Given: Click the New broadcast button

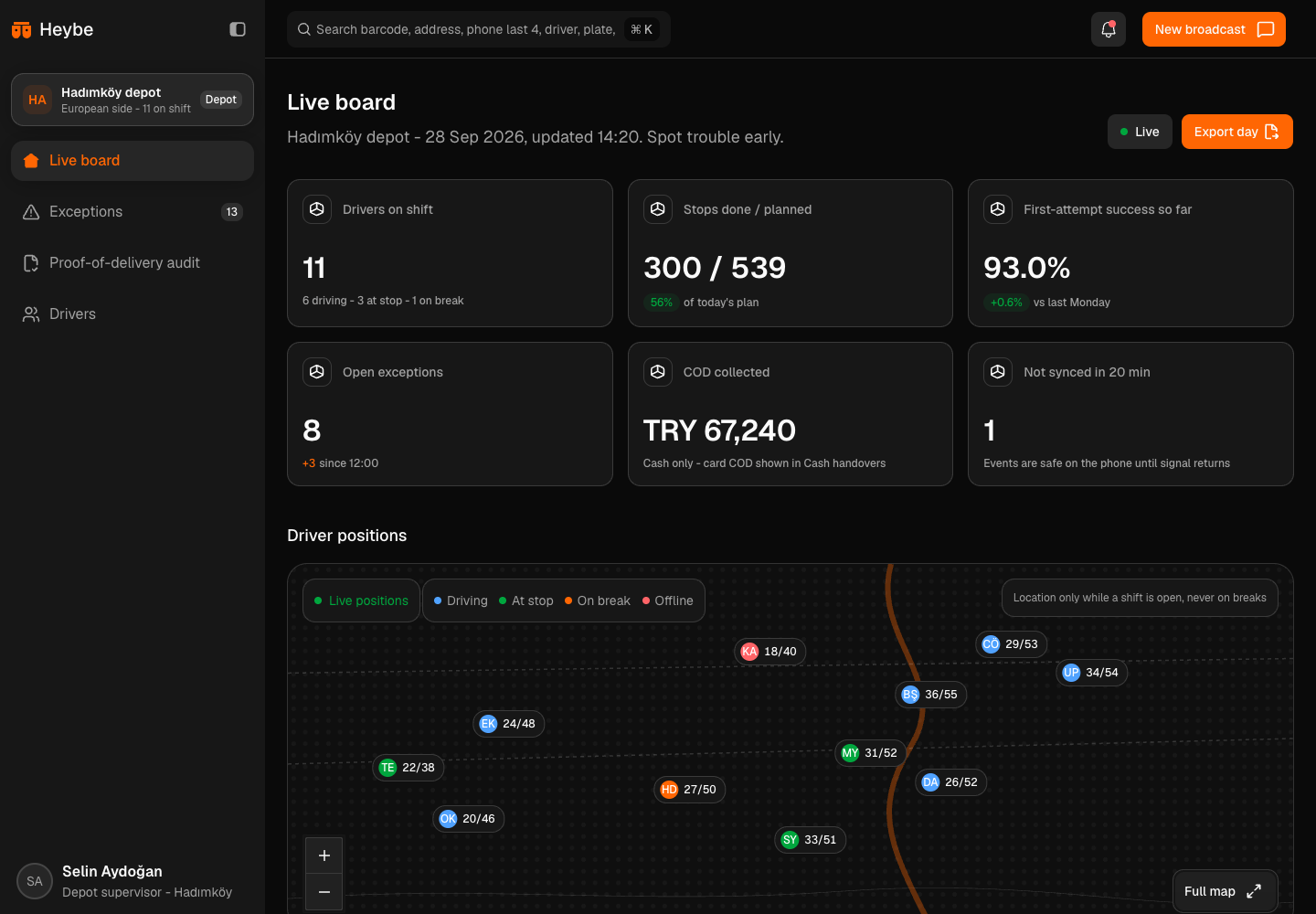Looking at the screenshot, I should [x=1214, y=29].
